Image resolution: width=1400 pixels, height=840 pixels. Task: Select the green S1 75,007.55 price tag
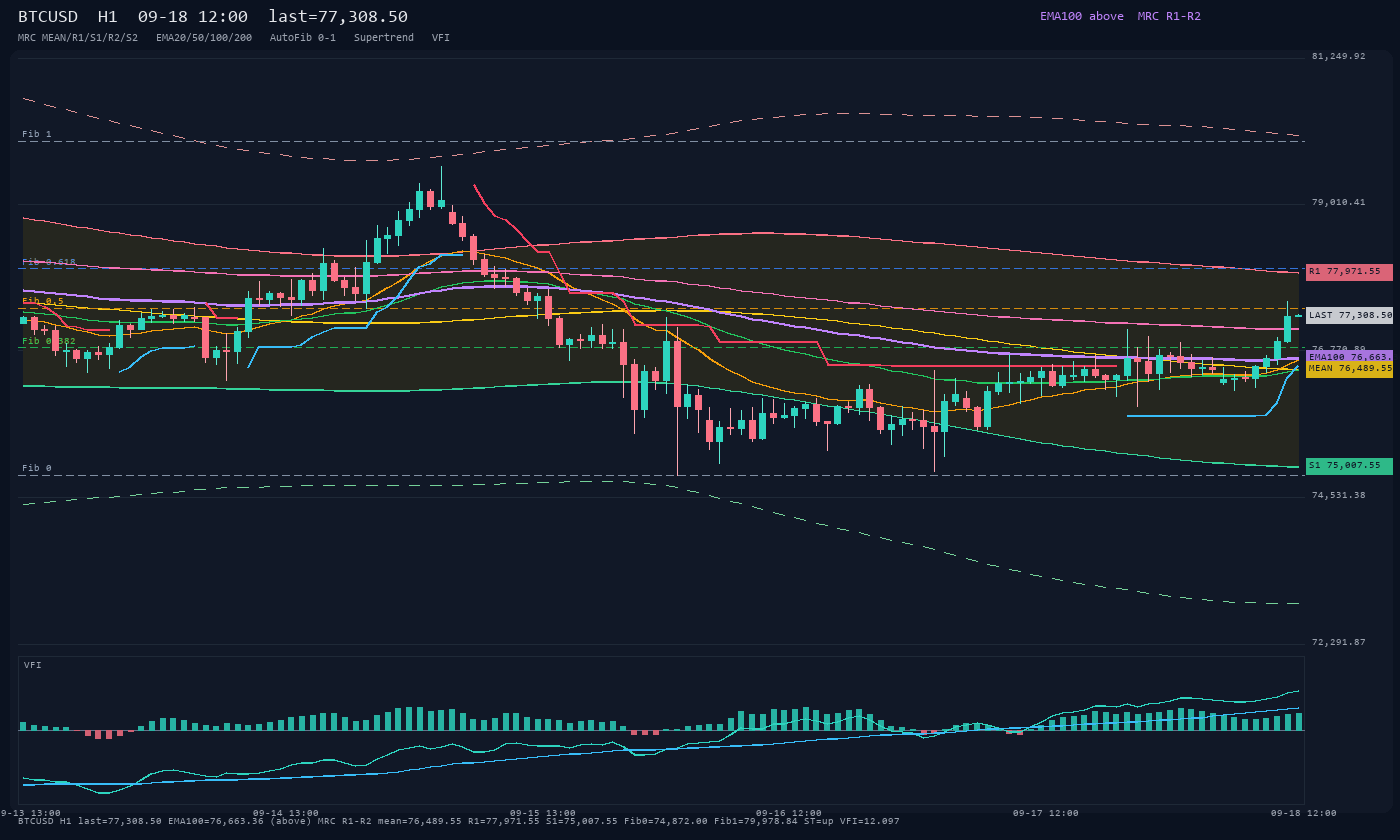coord(1349,465)
